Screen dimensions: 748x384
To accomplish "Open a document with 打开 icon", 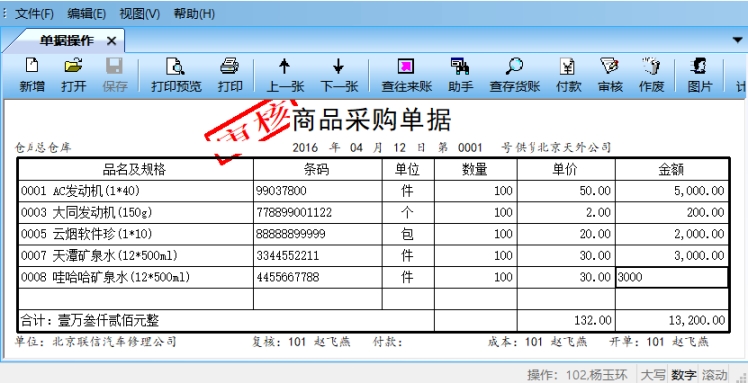I will pyautogui.click(x=74, y=75).
